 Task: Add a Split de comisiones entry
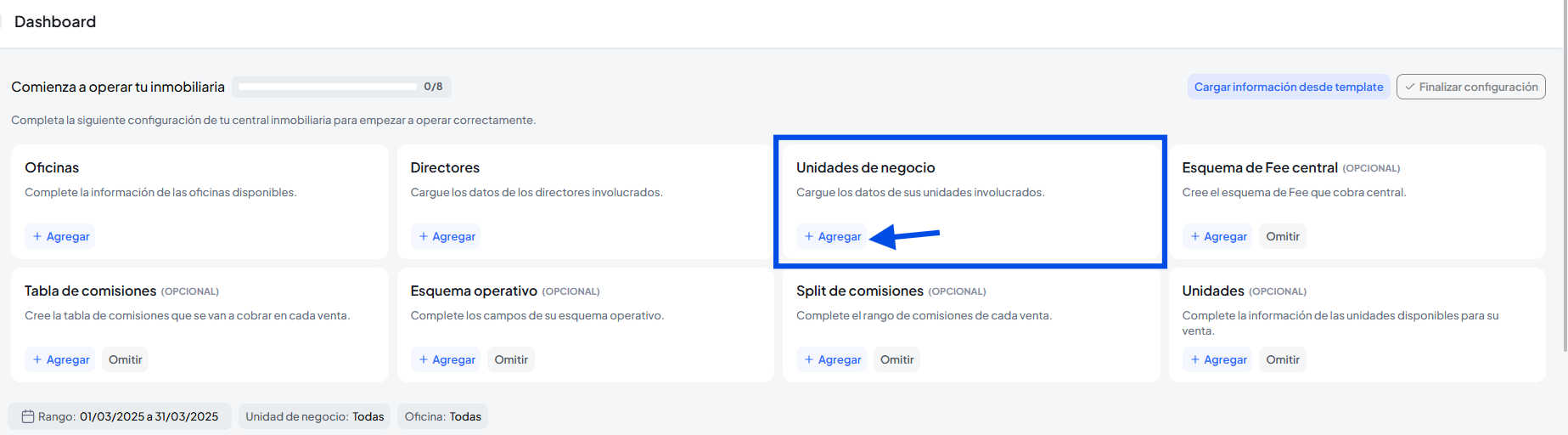(832, 359)
